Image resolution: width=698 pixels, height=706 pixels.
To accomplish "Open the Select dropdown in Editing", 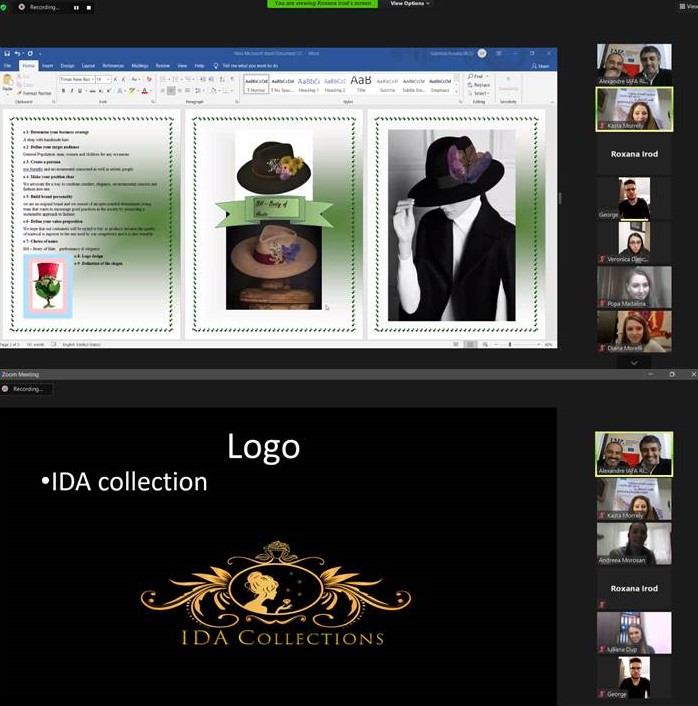I will click(479, 94).
